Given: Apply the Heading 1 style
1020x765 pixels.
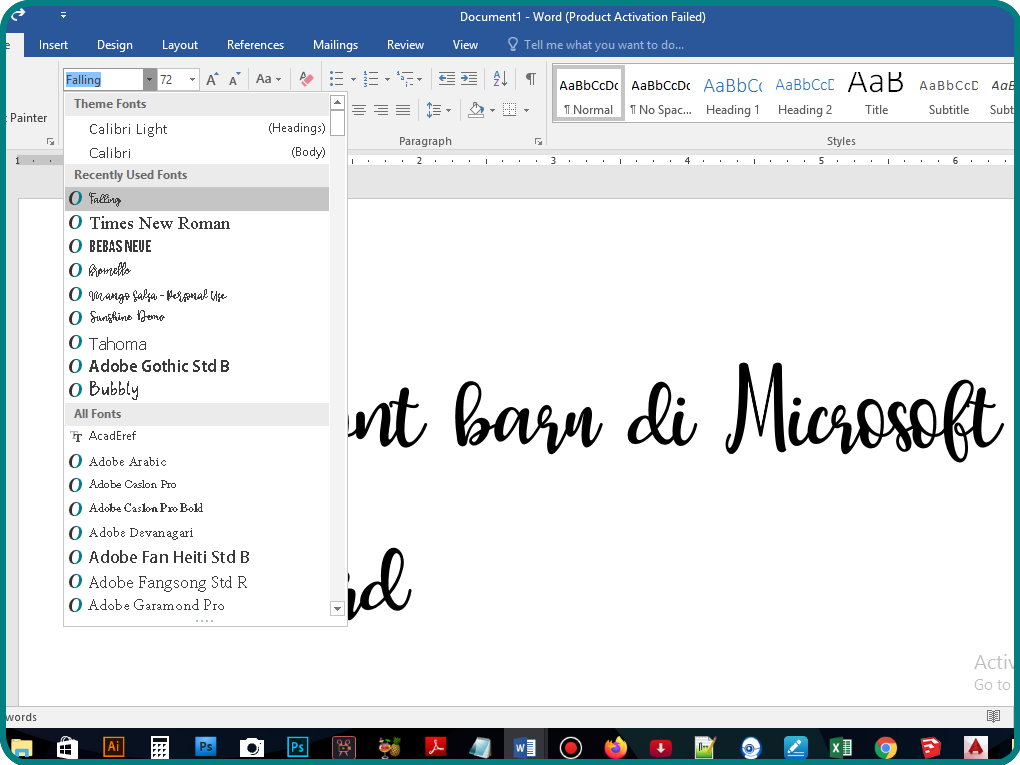Looking at the screenshot, I should click(x=732, y=94).
